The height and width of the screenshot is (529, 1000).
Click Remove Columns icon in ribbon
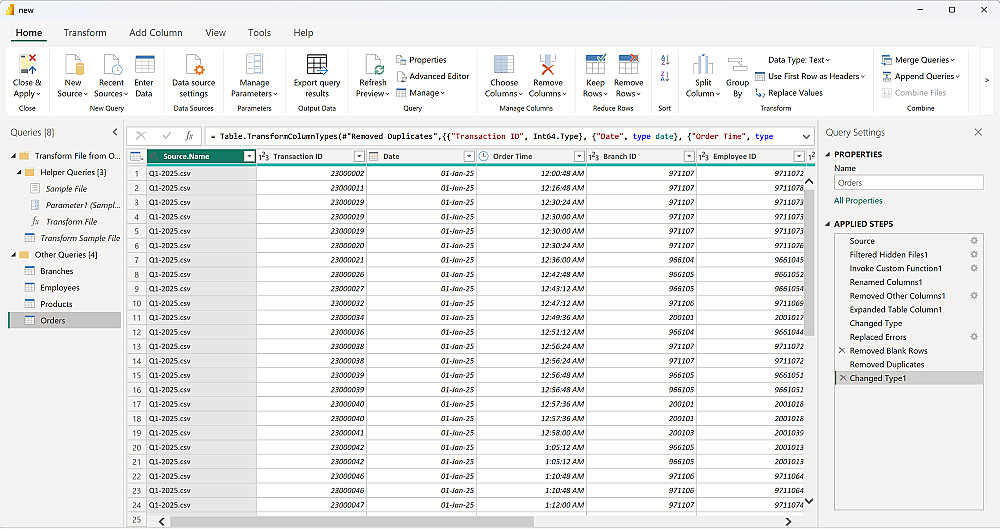coord(546,66)
